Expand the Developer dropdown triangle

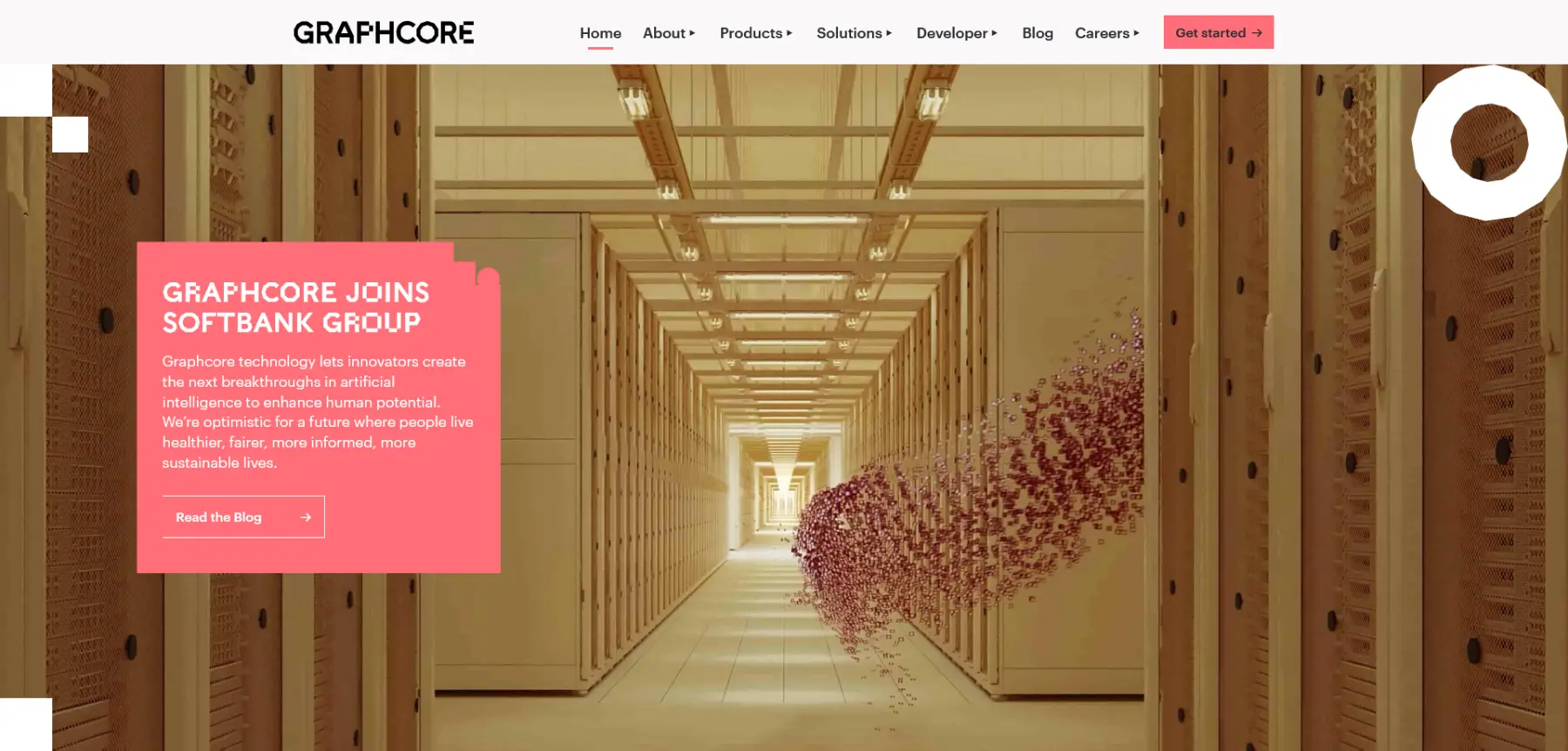pyautogui.click(x=994, y=33)
